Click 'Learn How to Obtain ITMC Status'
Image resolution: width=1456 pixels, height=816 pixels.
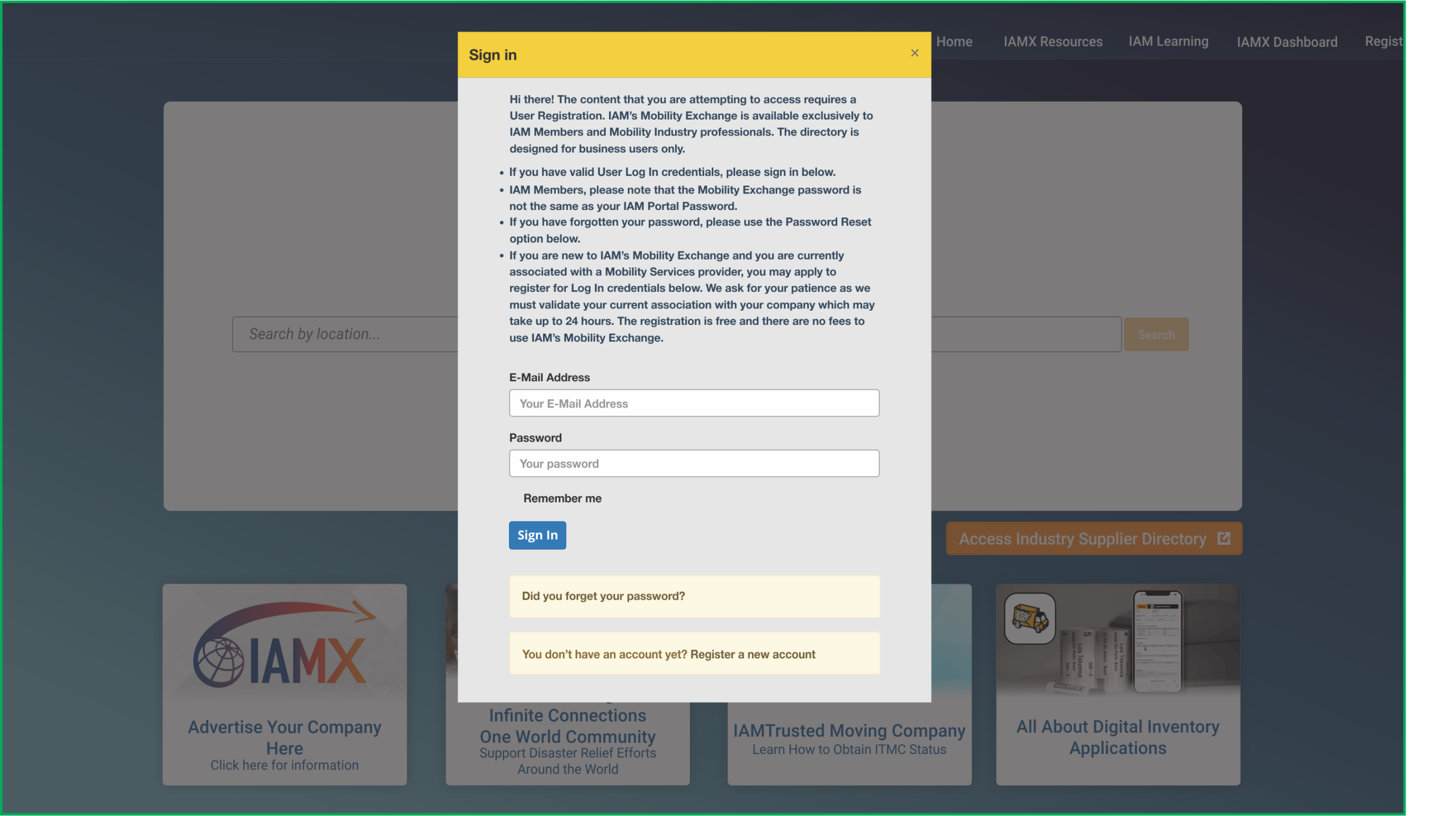click(849, 749)
